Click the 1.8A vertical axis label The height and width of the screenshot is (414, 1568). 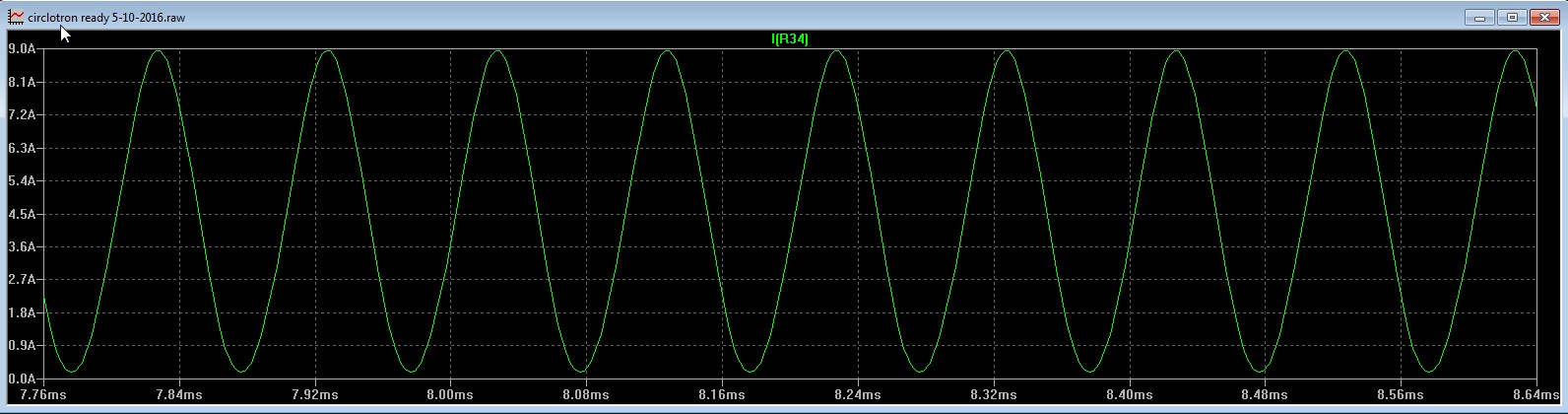[x=22, y=312]
